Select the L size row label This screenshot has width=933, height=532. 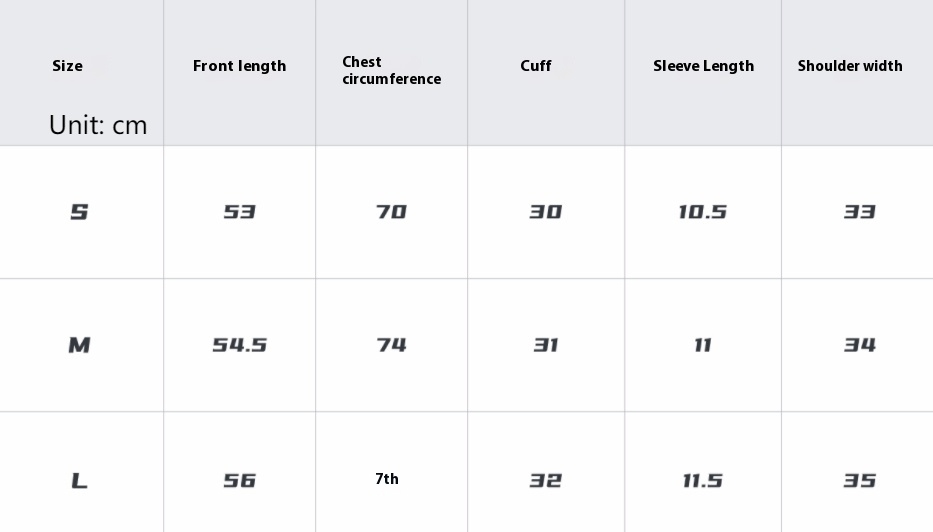tap(79, 480)
